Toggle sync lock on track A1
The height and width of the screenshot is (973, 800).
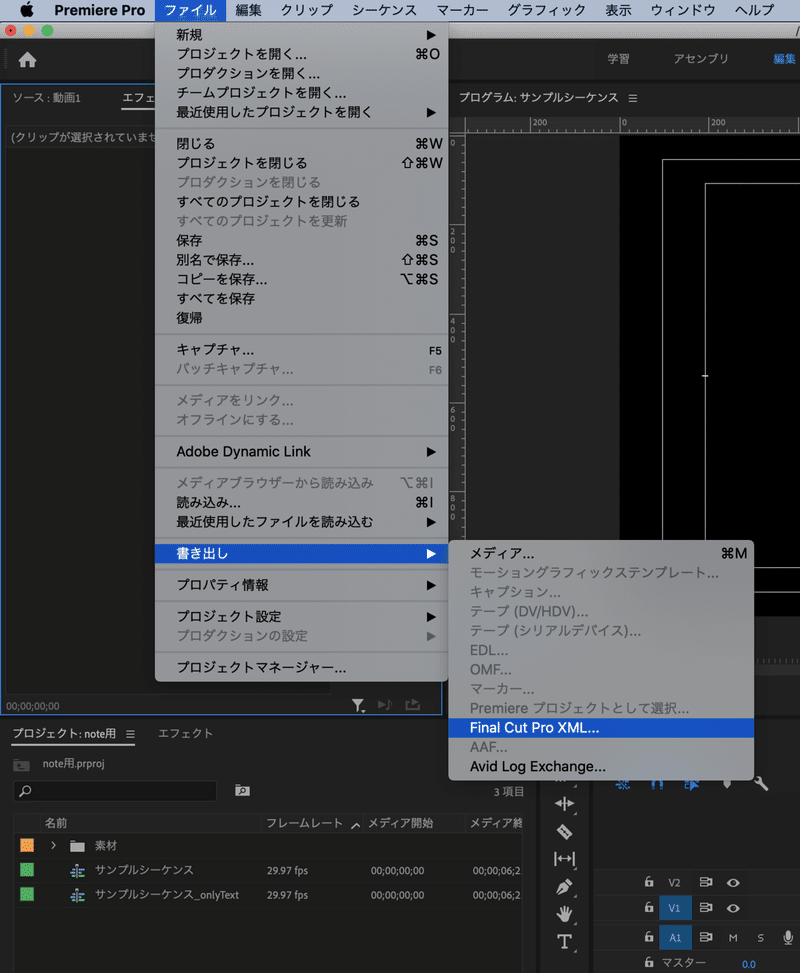(x=706, y=937)
